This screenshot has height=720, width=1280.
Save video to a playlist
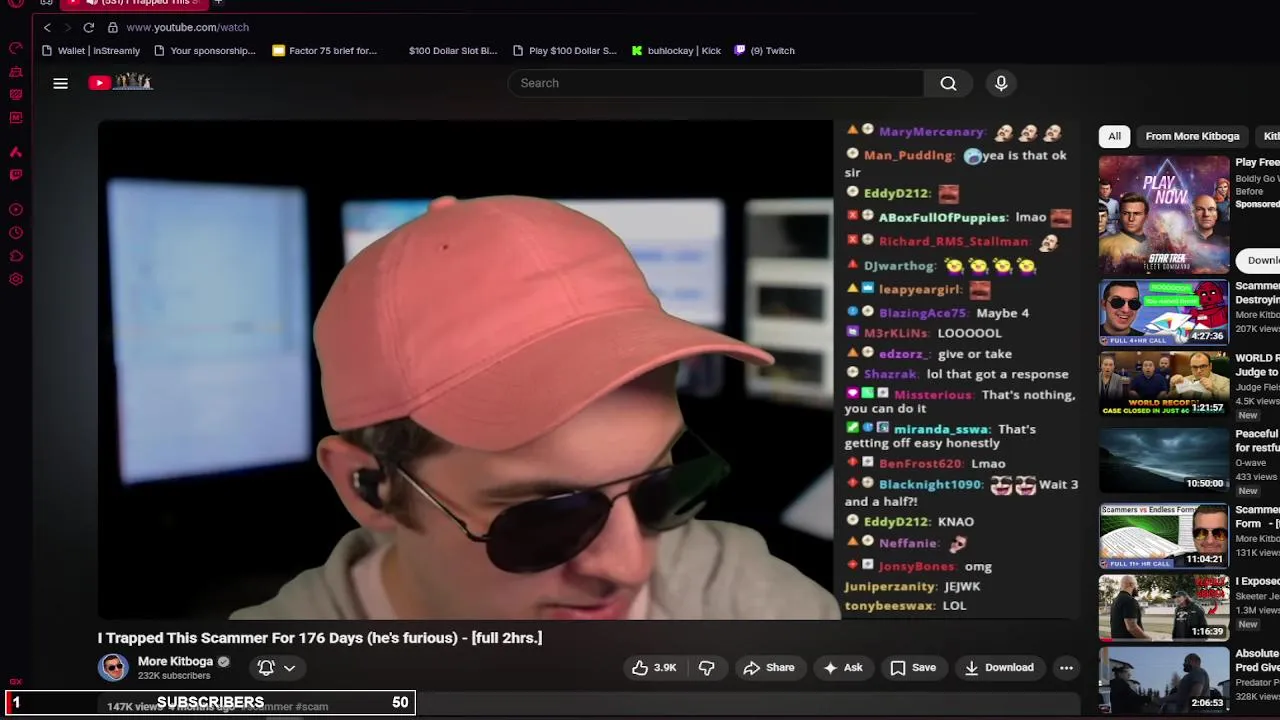click(x=913, y=667)
